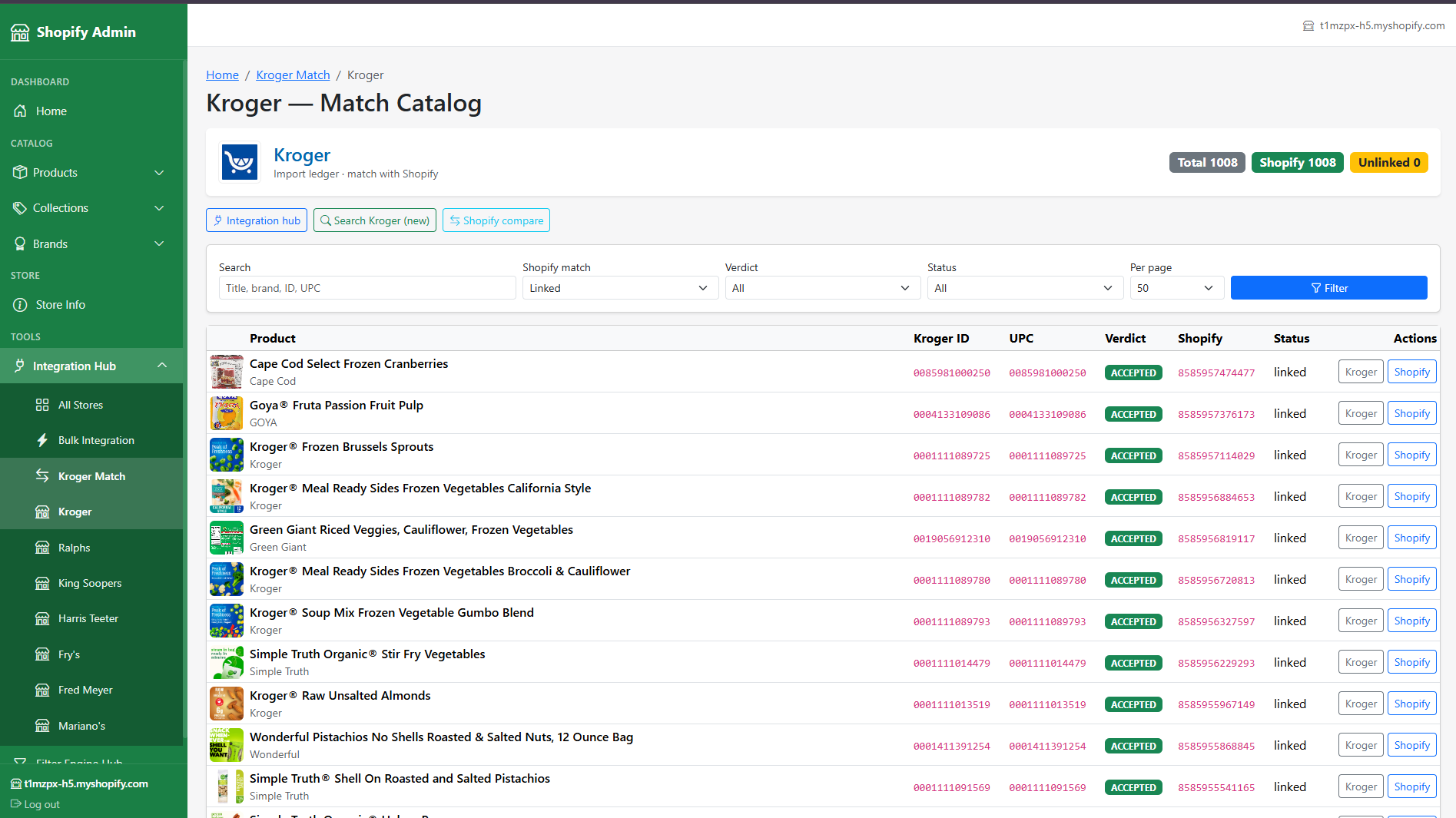Open the Shopify match dropdown
The height and width of the screenshot is (818, 1456).
click(620, 288)
